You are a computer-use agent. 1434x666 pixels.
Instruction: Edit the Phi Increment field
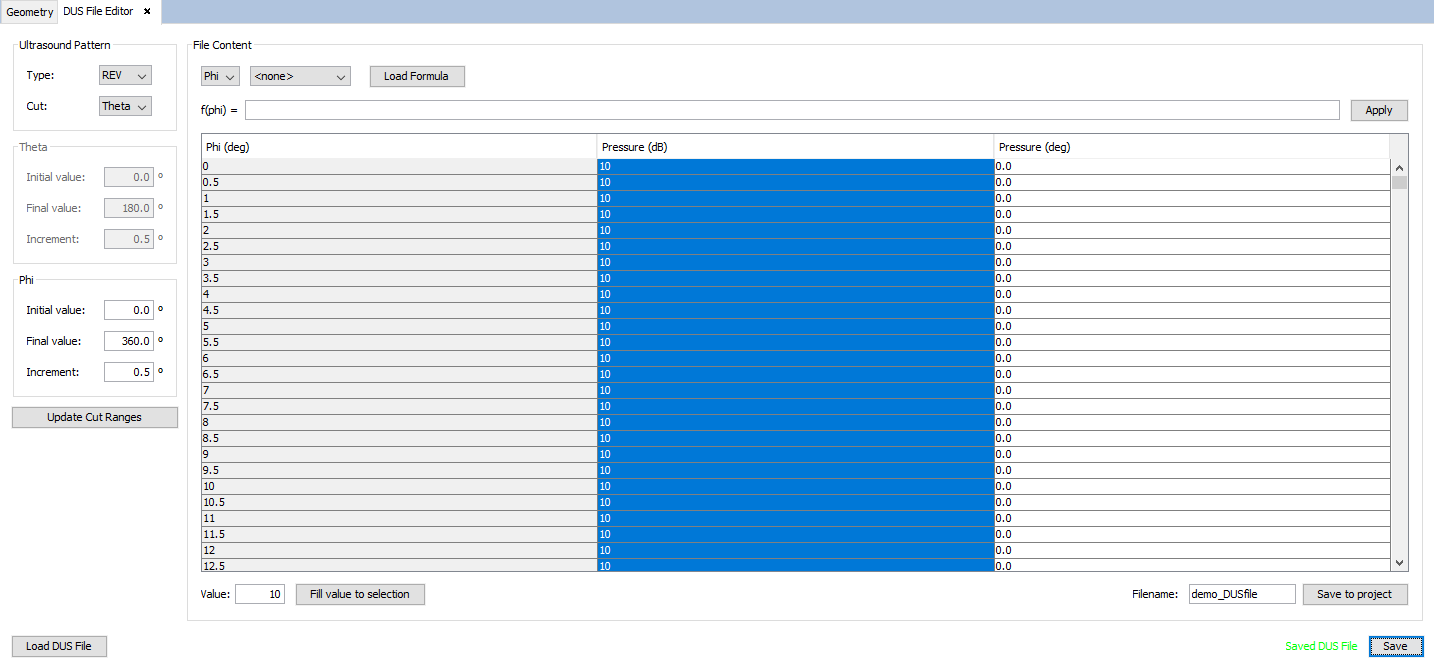129,372
